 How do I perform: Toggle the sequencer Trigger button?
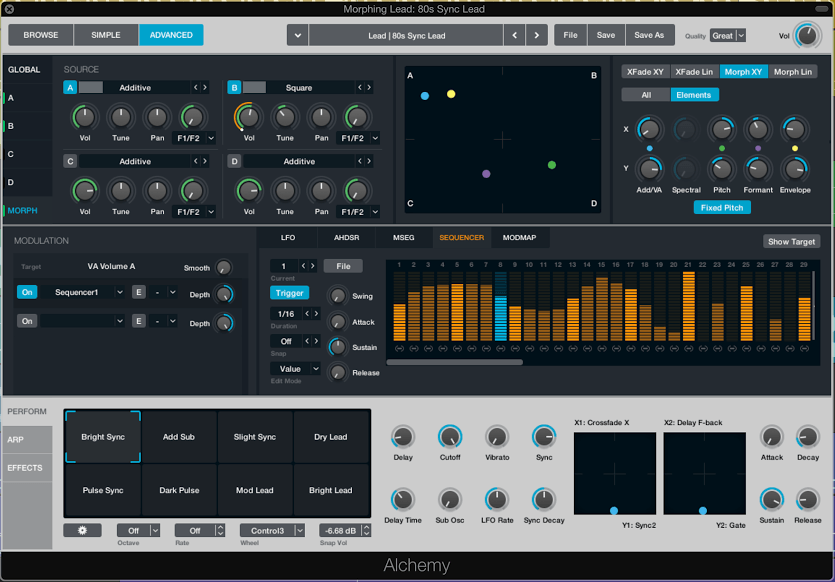pos(289,293)
